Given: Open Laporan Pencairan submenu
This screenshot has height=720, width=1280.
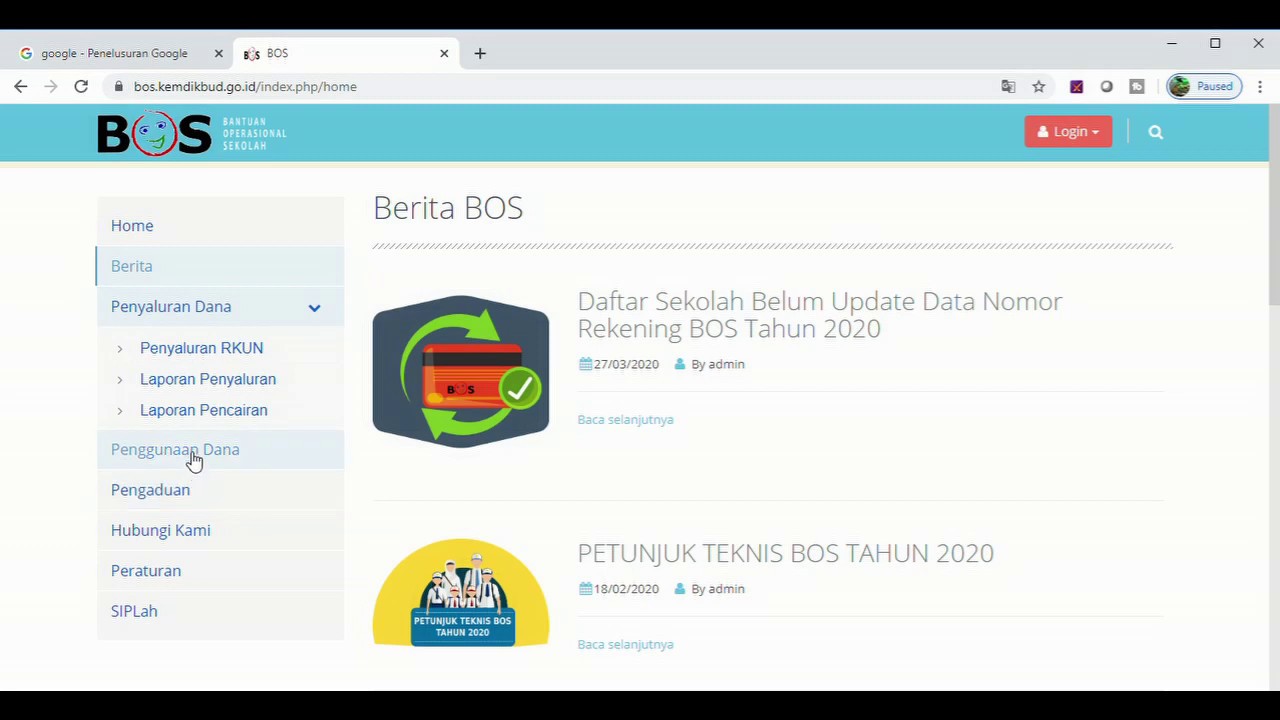Looking at the screenshot, I should coord(204,410).
